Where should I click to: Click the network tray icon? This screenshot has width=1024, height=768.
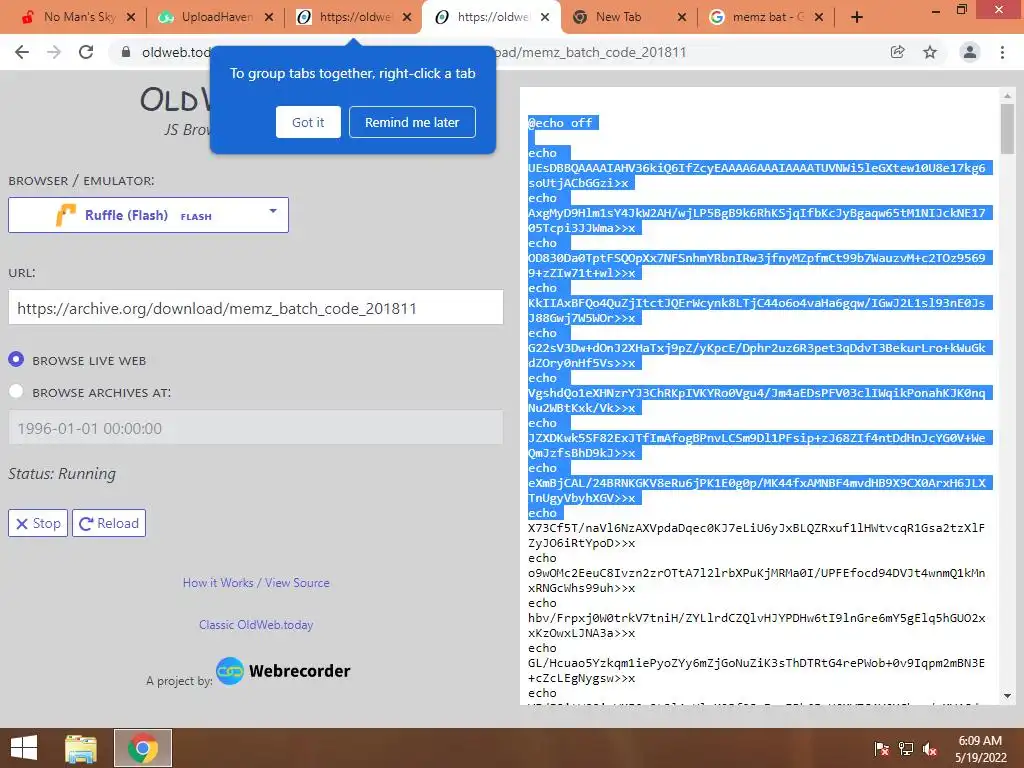tap(906, 749)
